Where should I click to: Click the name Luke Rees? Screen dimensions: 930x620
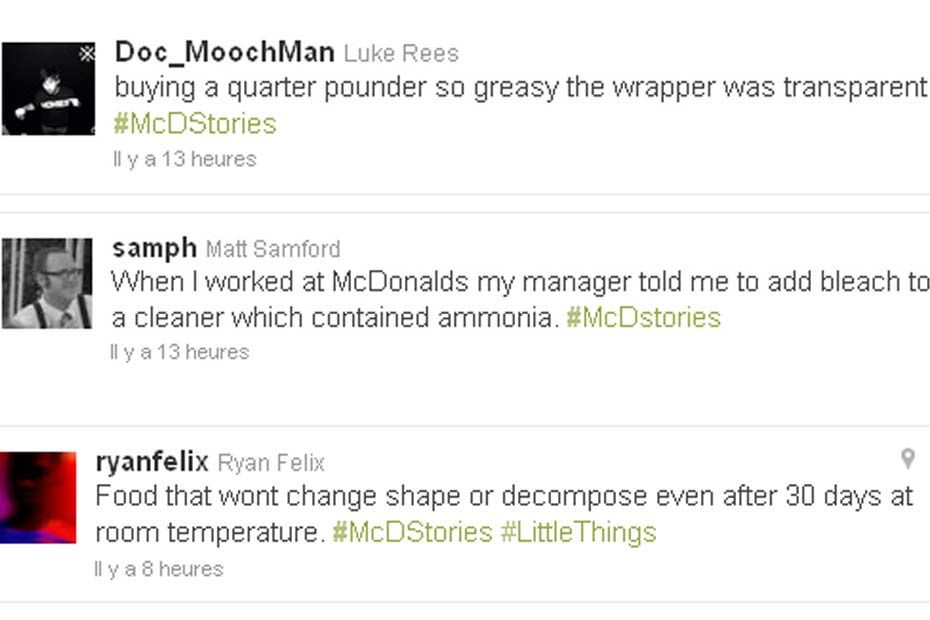401,54
